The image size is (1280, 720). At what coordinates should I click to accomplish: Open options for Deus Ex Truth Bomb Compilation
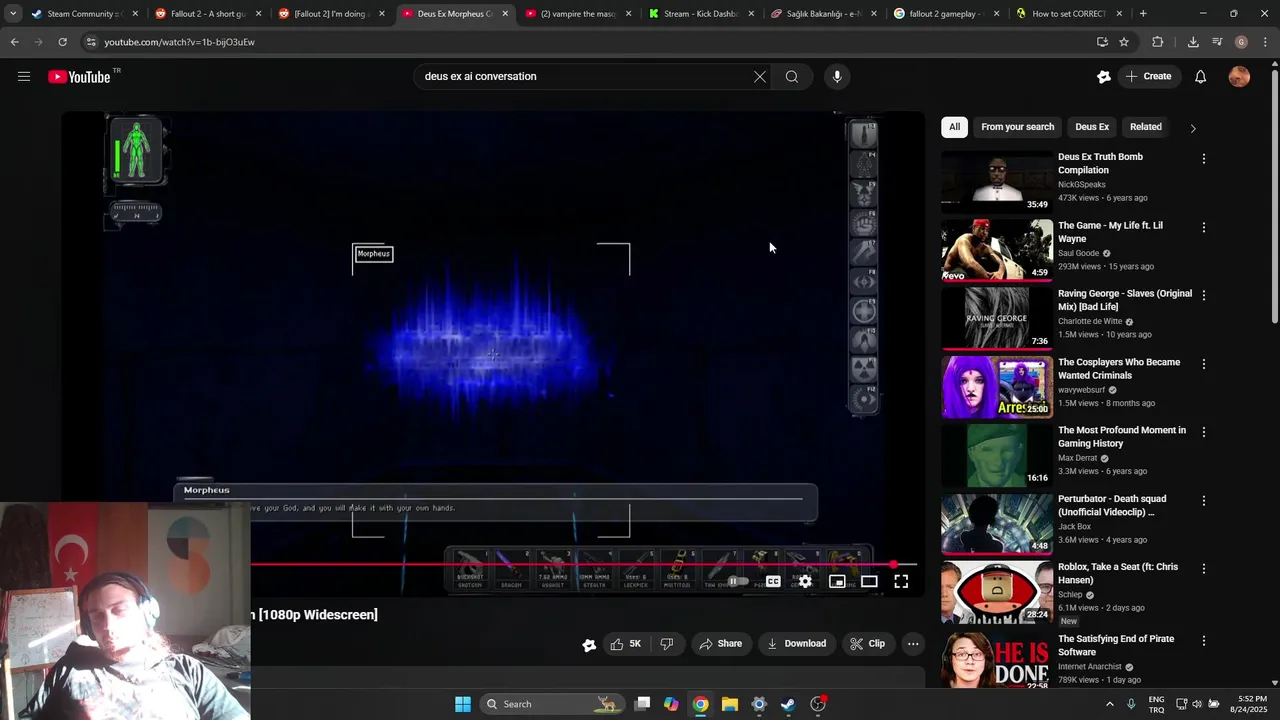(x=1204, y=159)
